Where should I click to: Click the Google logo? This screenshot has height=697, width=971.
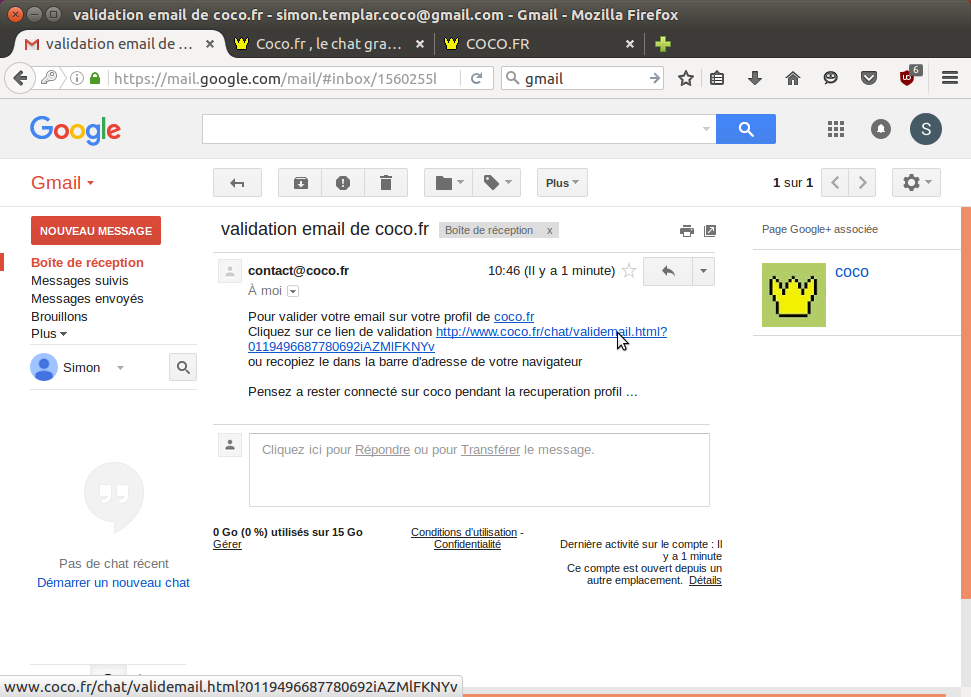[76, 130]
